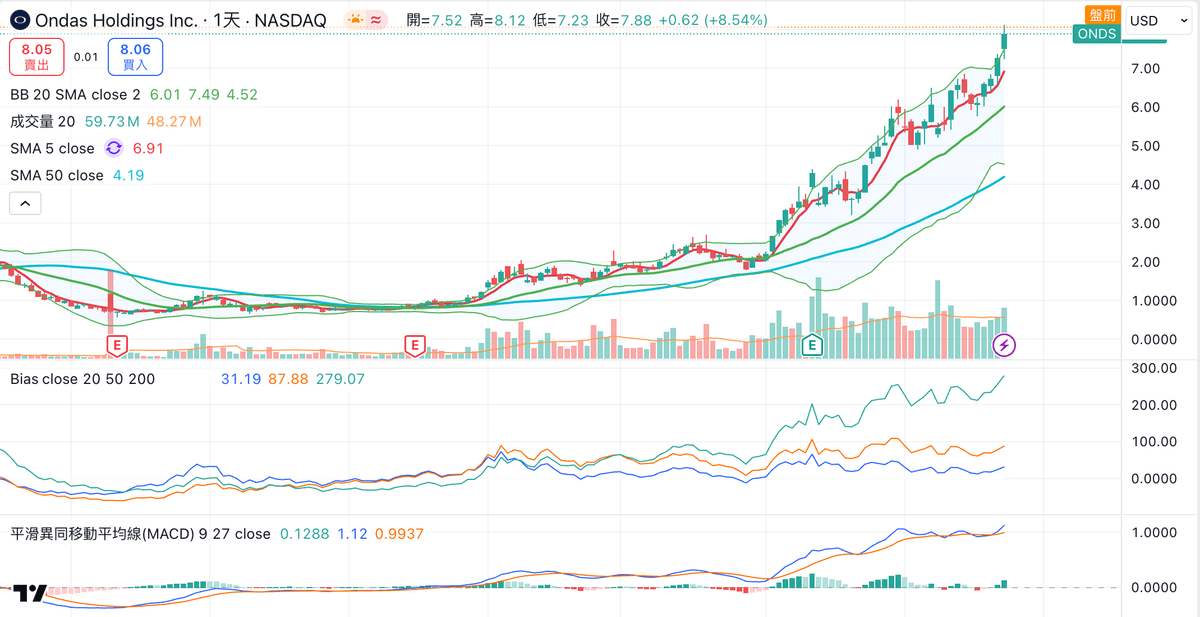Click the 7.00 price axis label
The width and height of the screenshot is (1200, 617).
point(1145,68)
